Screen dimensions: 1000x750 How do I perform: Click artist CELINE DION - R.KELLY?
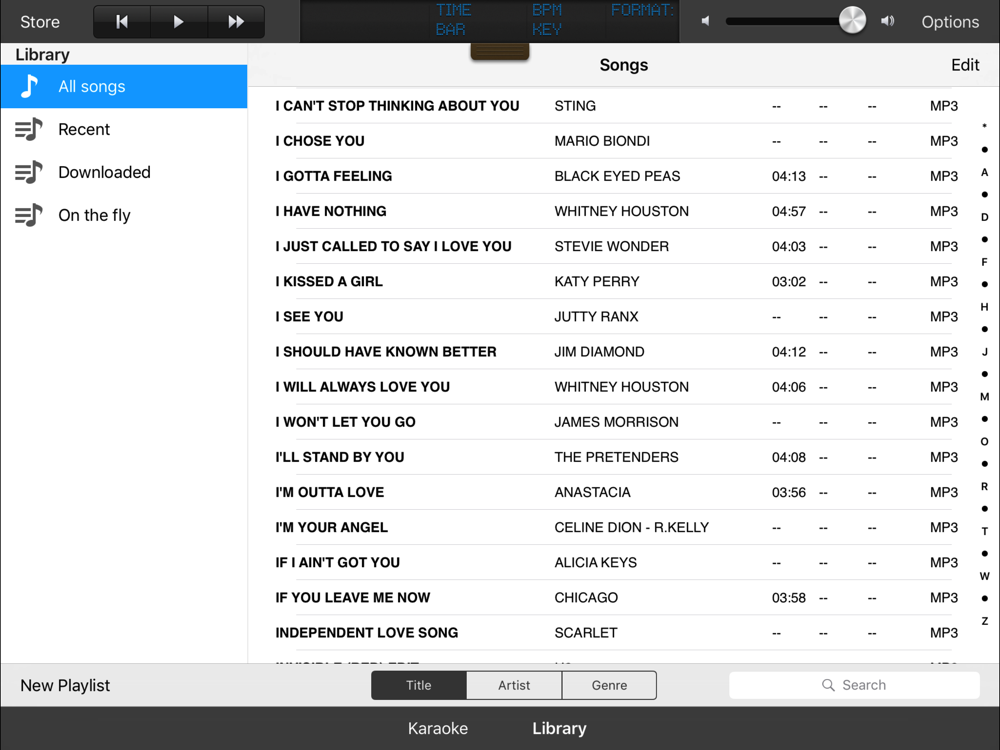(x=631, y=527)
